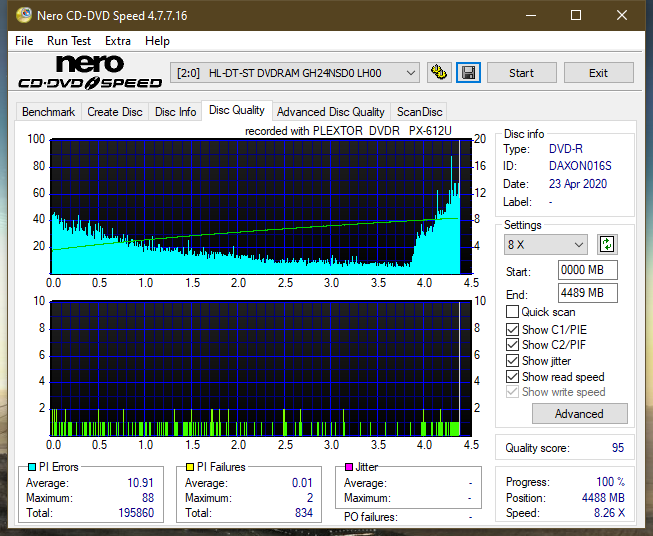The image size is (653, 536).
Task: Click the Nero app icon in title bar
Action: click(24, 15)
